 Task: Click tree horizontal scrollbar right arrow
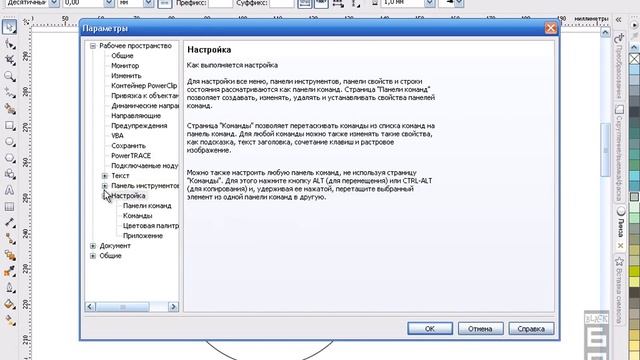(173, 307)
